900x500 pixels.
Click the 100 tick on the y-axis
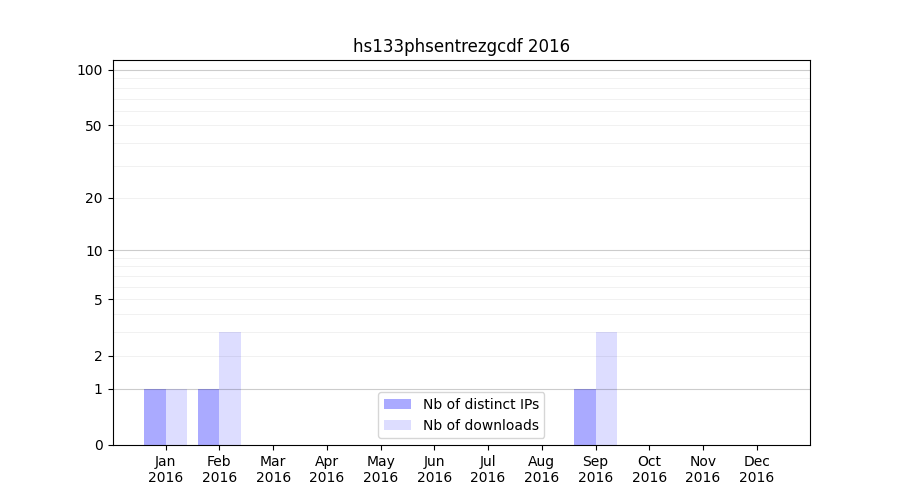click(x=91, y=70)
